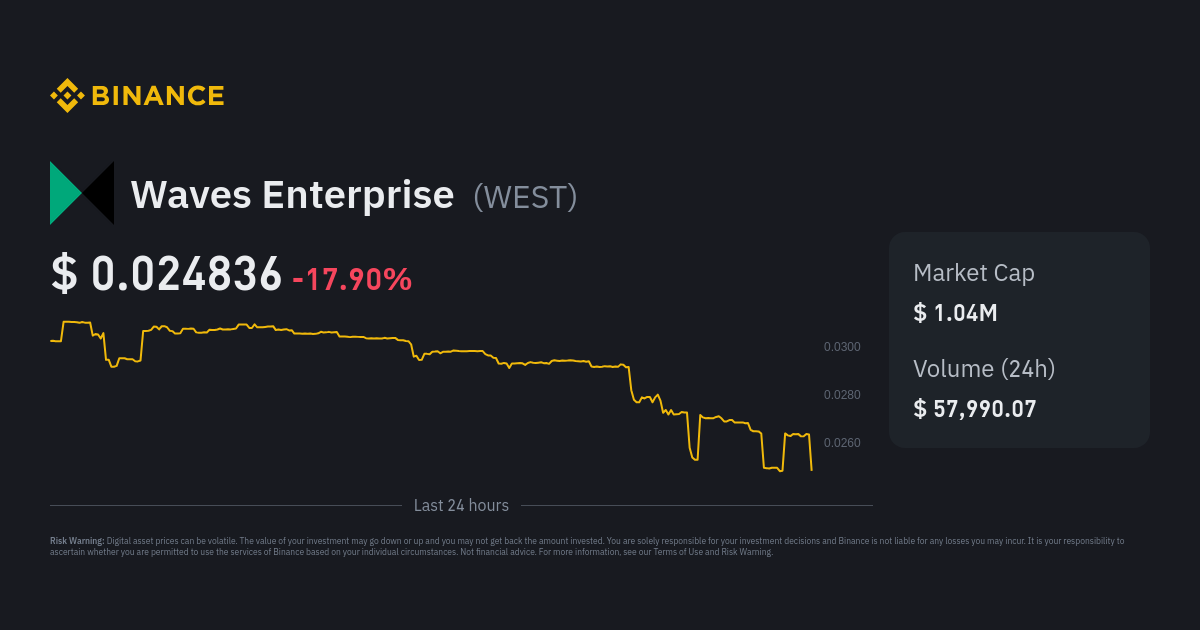Click the 0.0280 price axis label
The image size is (1200, 630).
point(842,395)
